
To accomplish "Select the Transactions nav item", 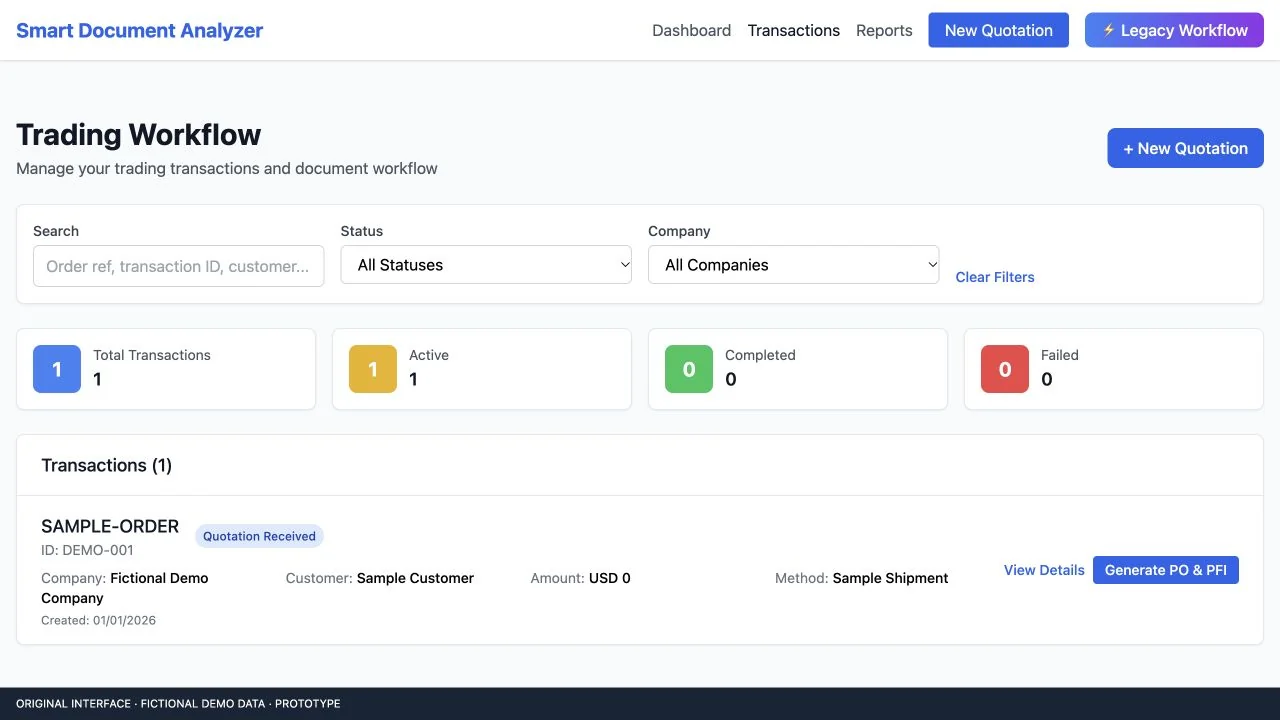I will pyautogui.click(x=794, y=30).
